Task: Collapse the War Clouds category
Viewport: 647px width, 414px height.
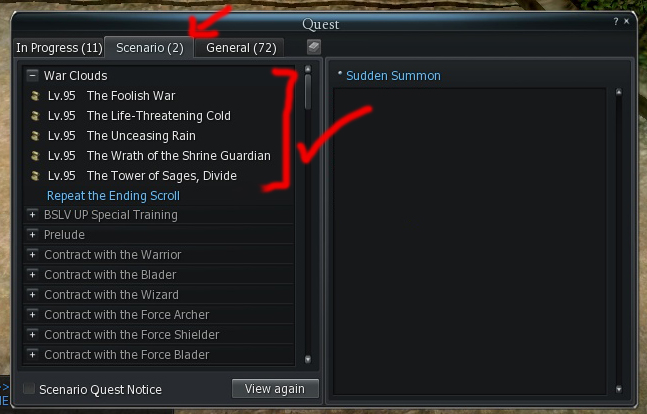Action: pyautogui.click(x=32, y=76)
